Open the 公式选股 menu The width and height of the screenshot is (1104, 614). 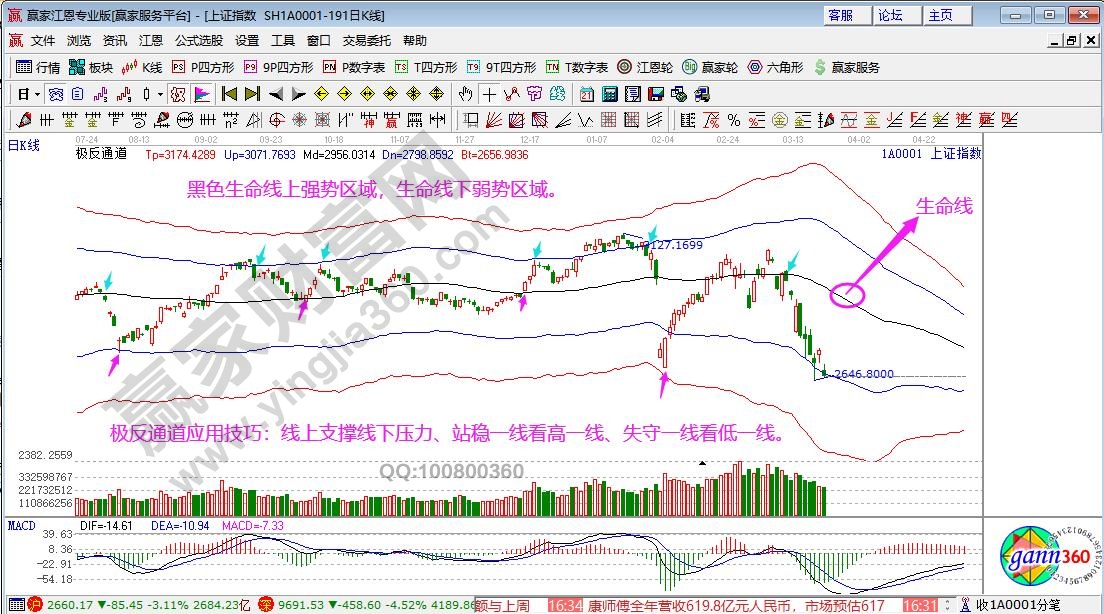pos(199,41)
